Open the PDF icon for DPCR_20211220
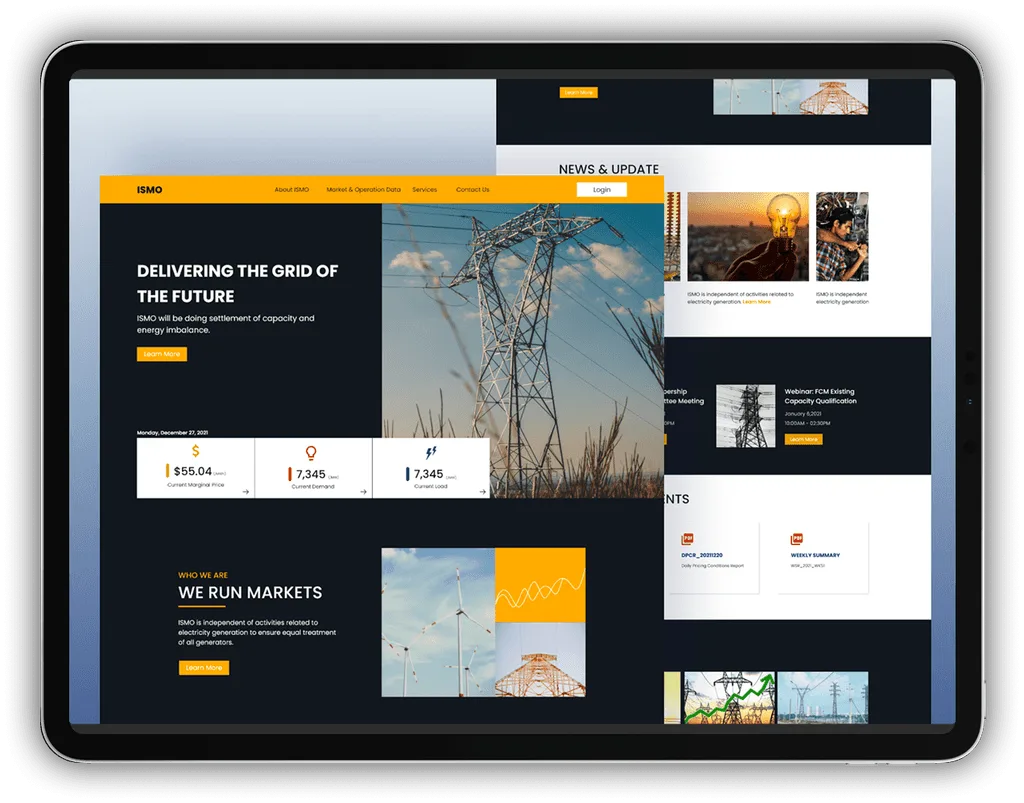1024x803 pixels. (x=687, y=539)
